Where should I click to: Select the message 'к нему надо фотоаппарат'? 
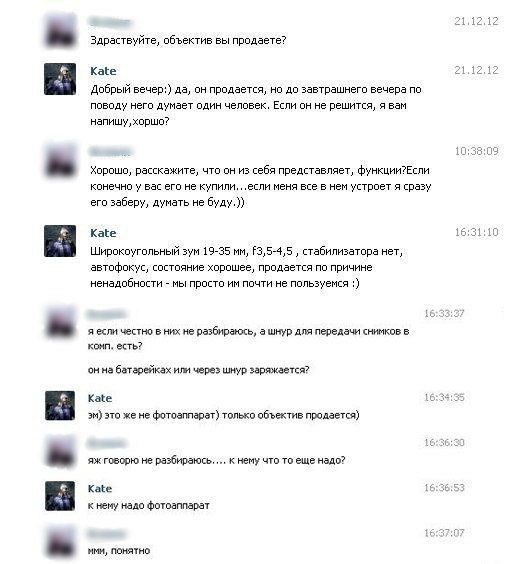pos(149,505)
